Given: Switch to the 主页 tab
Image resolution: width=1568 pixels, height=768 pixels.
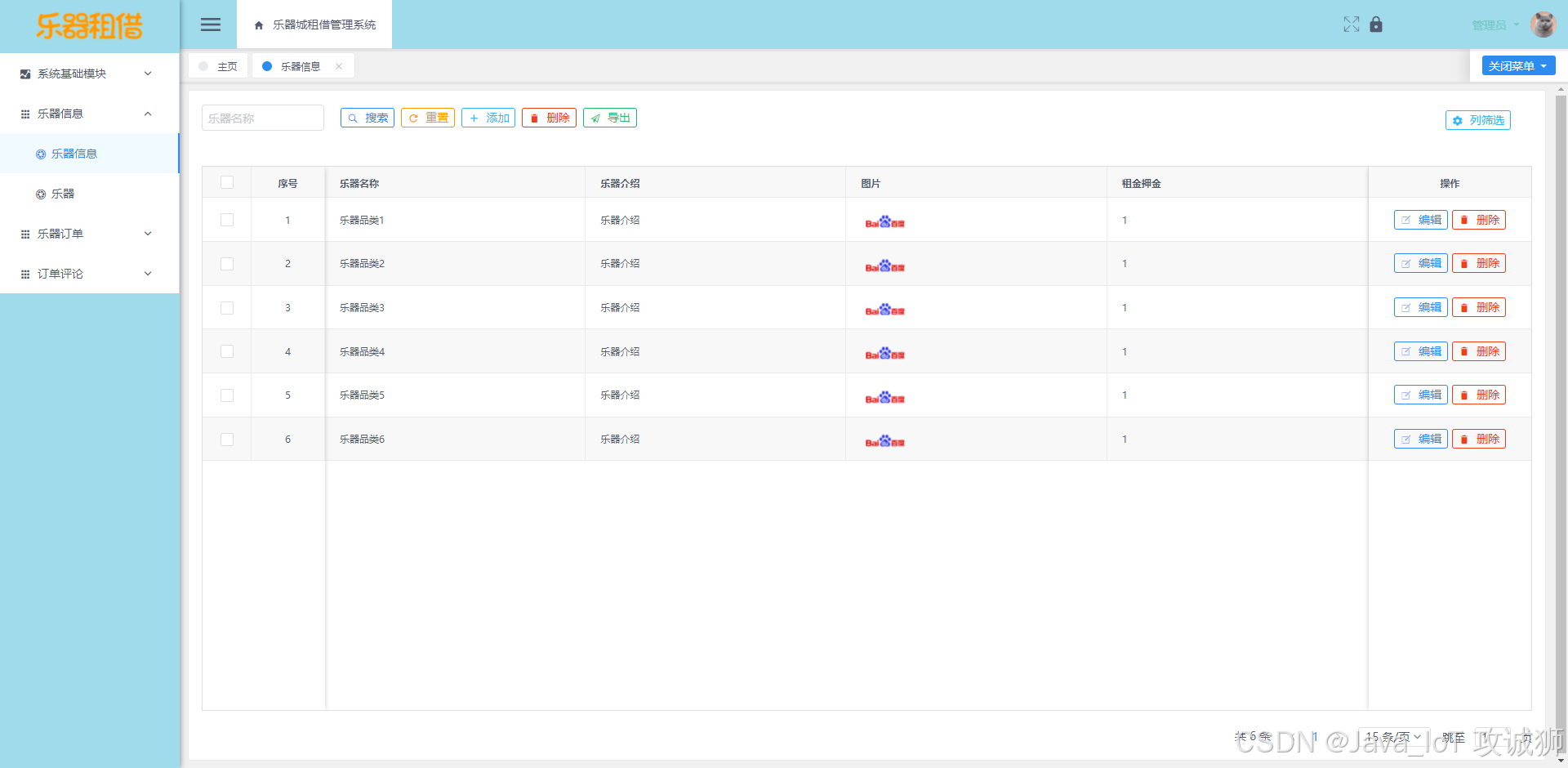Looking at the screenshot, I should pos(218,66).
